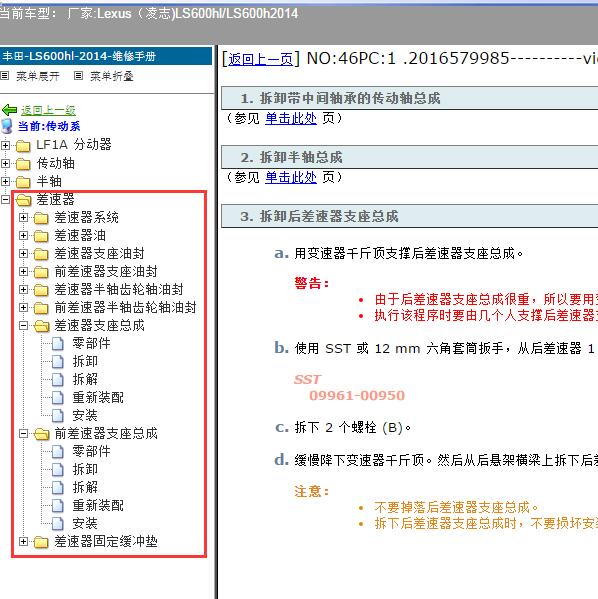This screenshot has height=599, width=598.
Task: Click the 当前:传动系 label
Action: pyautogui.click(x=49, y=126)
